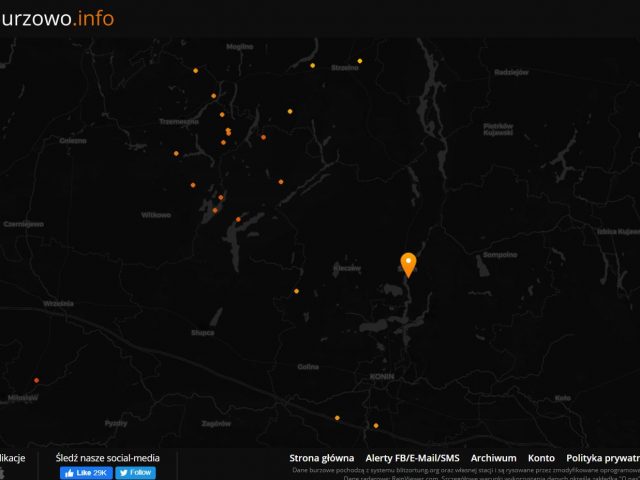Open the Konto page

point(541,458)
